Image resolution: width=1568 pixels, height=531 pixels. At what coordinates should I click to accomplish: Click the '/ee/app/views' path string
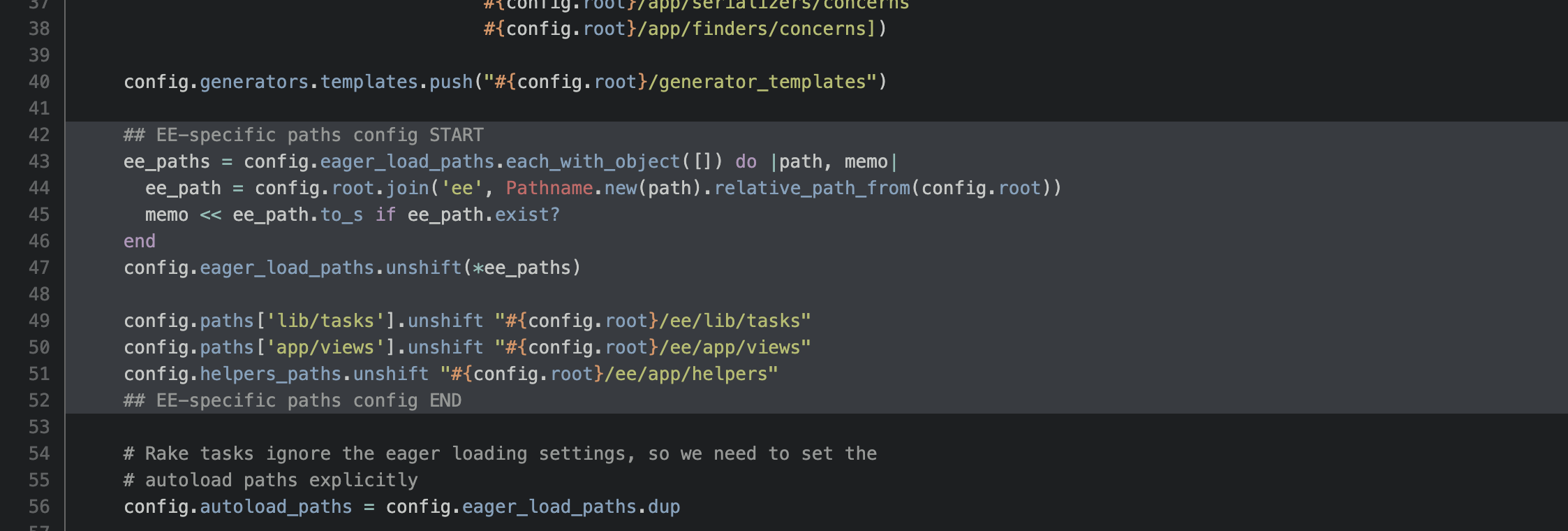(x=730, y=347)
